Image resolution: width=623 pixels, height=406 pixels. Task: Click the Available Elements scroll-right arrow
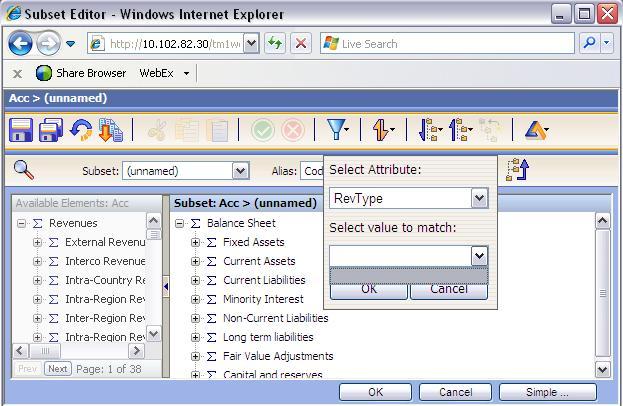pos(136,350)
